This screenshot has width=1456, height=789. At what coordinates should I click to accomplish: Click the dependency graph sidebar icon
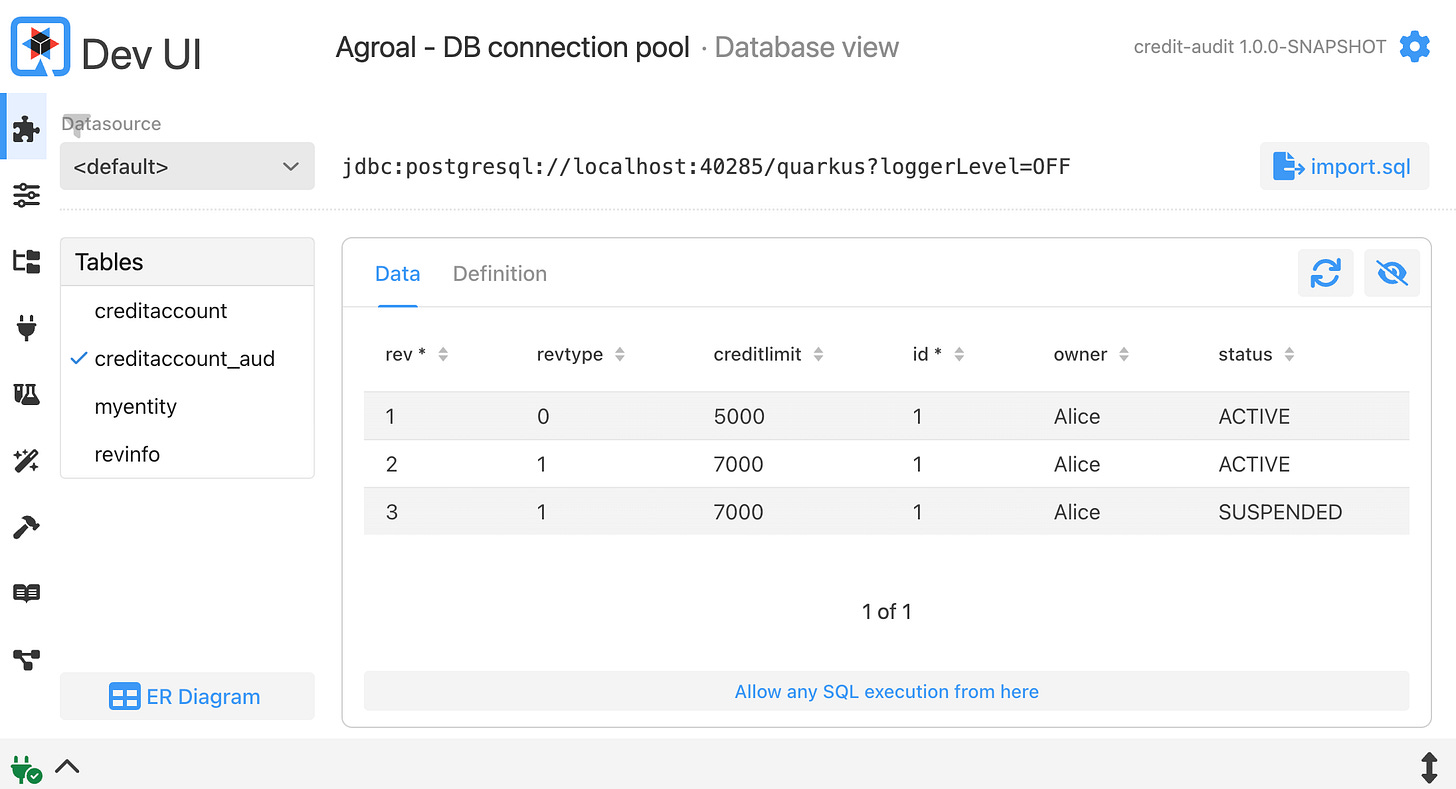25,659
